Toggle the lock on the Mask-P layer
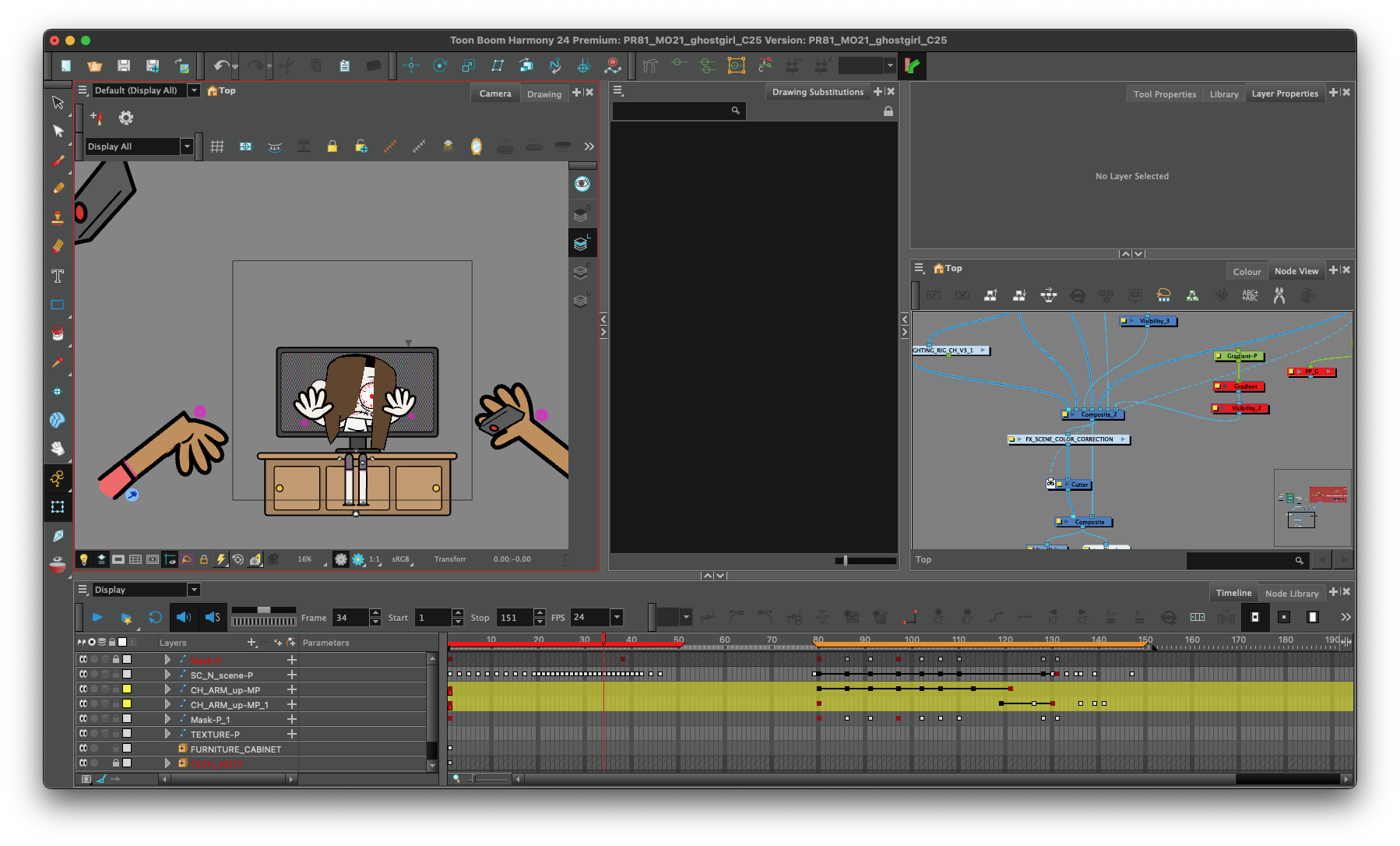Screen dimensions: 1400x846 pos(115,660)
